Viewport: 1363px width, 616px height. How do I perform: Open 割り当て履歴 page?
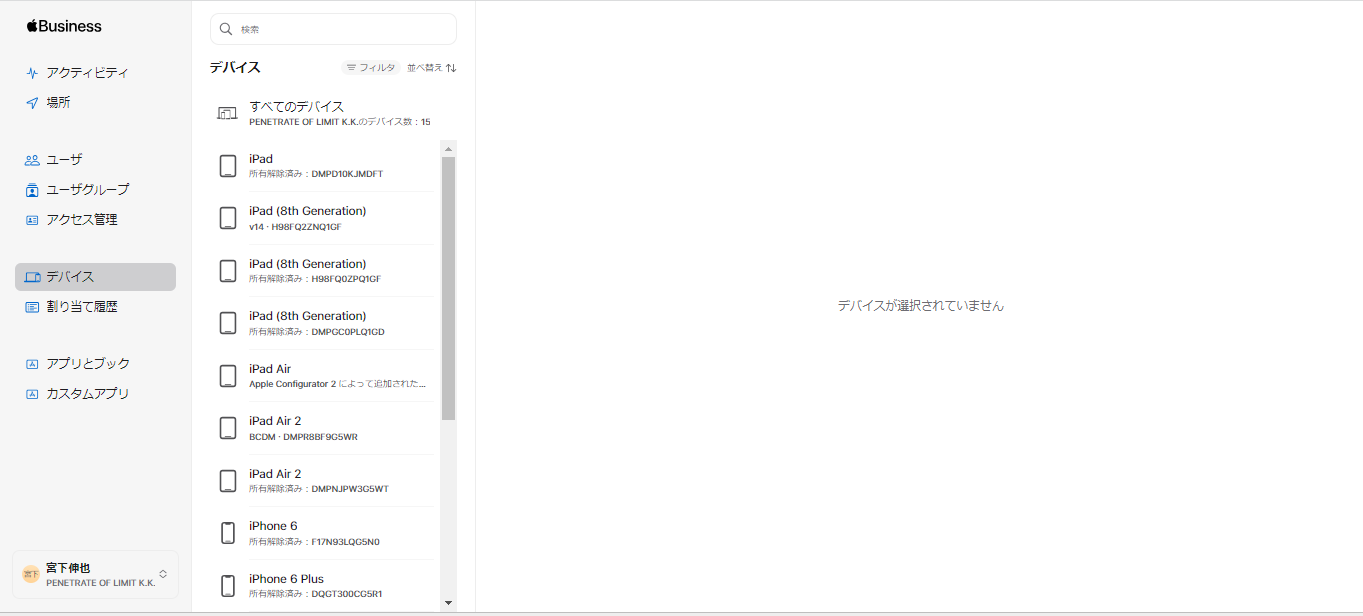pyautogui.click(x=95, y=307)
